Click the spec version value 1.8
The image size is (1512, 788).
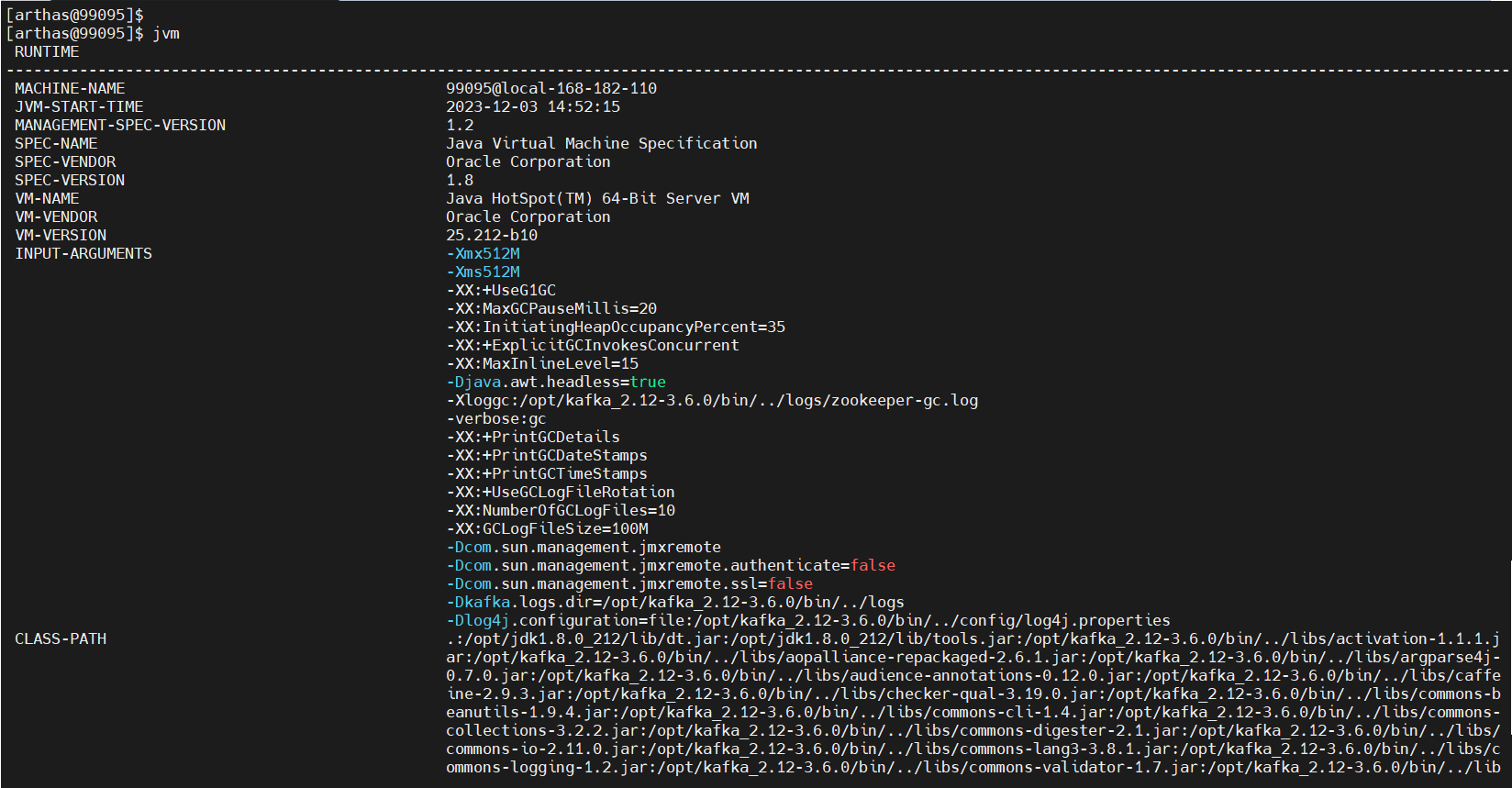click(x=460, y=181)
